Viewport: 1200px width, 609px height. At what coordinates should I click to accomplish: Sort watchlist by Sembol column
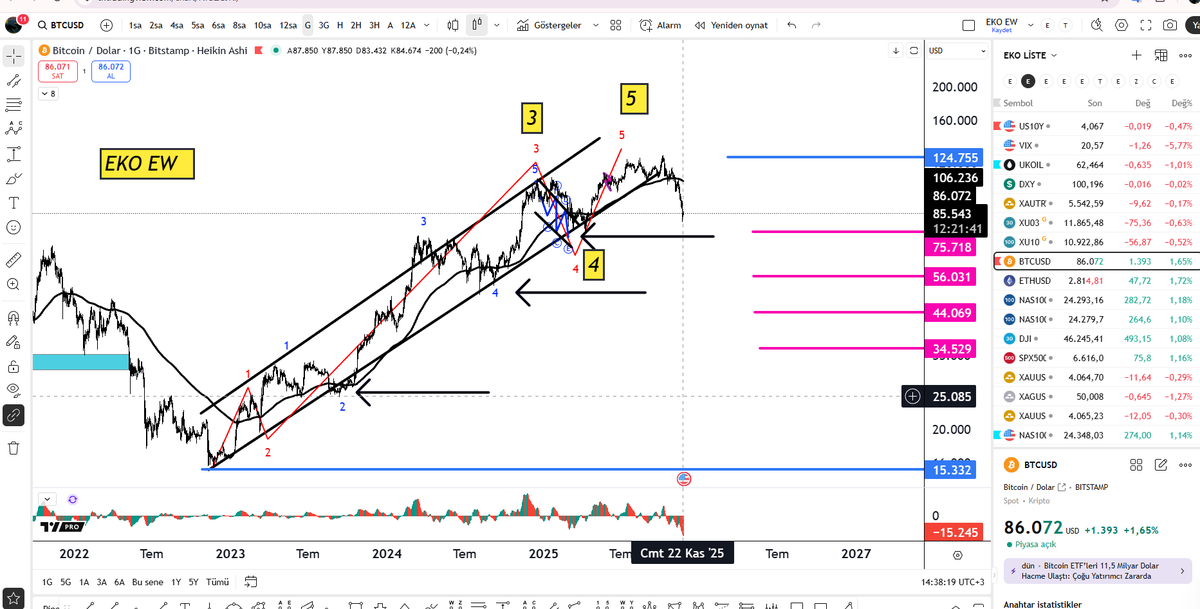pos(1018,103)
